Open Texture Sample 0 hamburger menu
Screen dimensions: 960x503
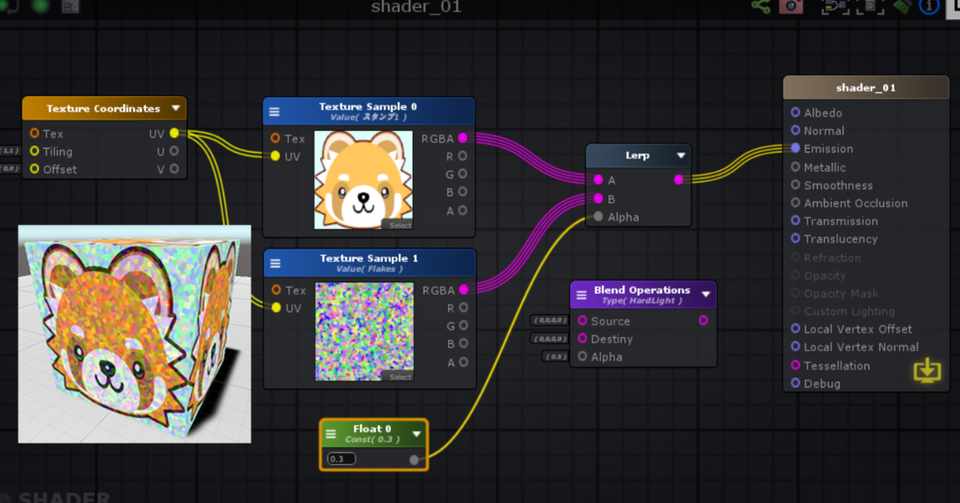(274, 112)
